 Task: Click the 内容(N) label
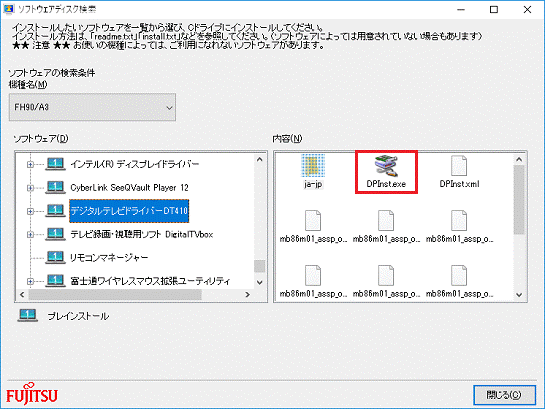287,139
